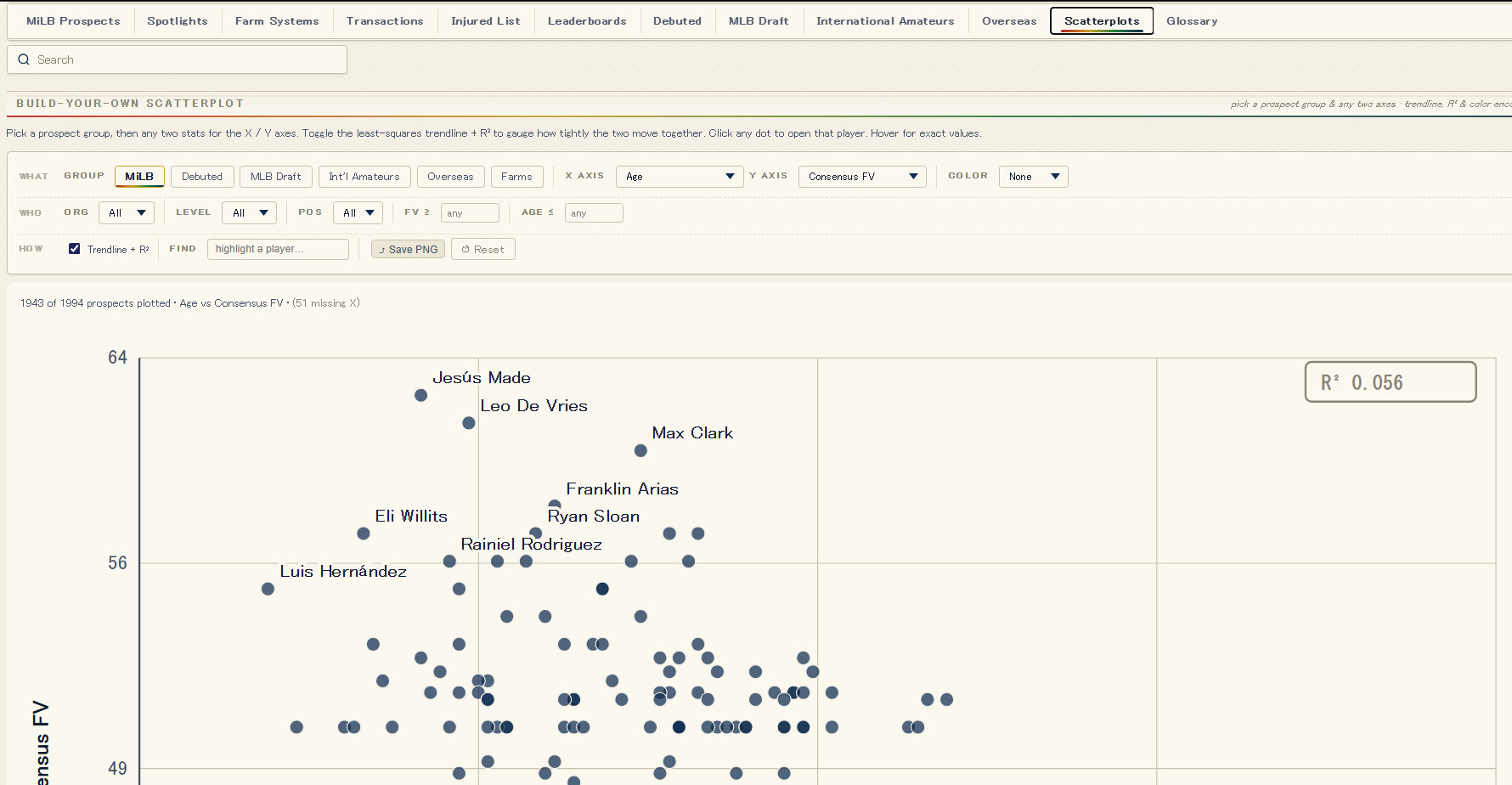Open the Injured List tab
Viewport: 1512px width, 785px height.
(x=486, y=21)
